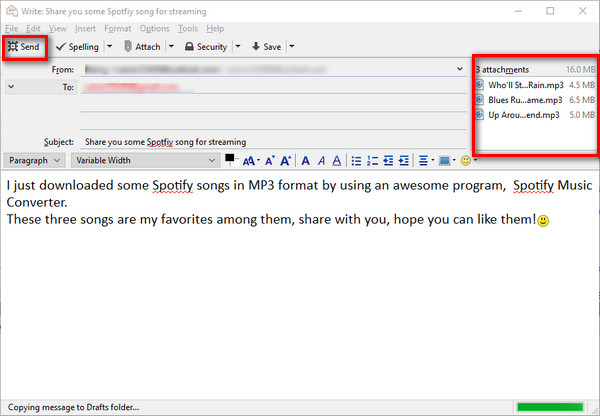
Task: Toggle bold formatting
Action: tap(305, 161)
